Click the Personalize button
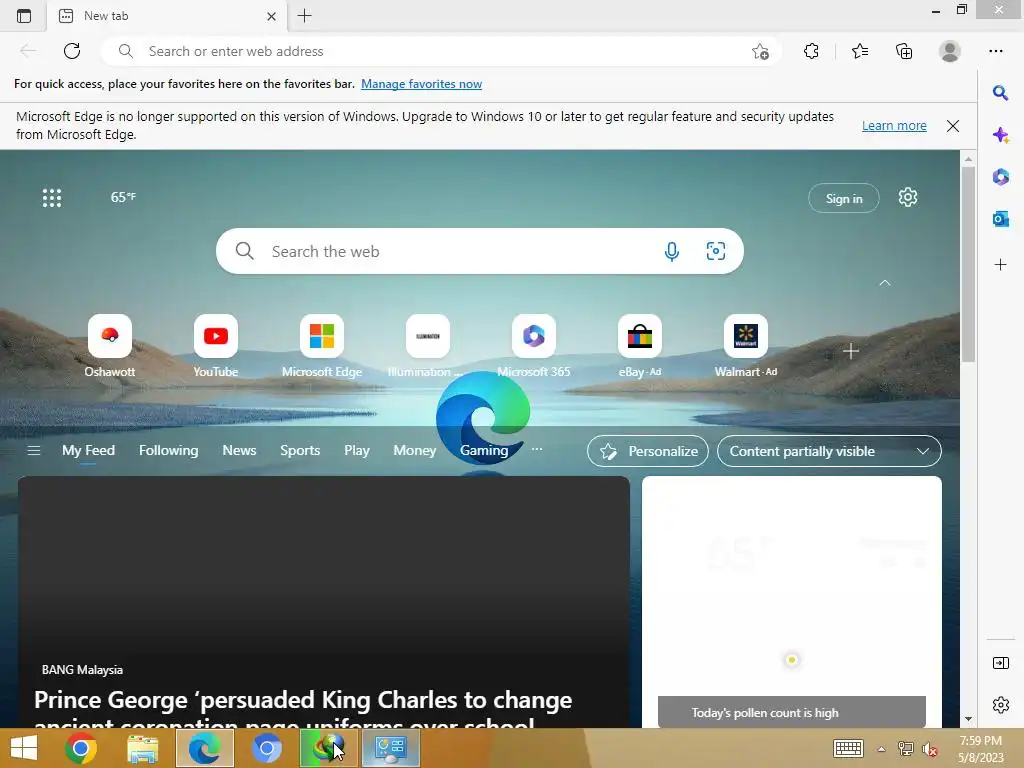 [648, 451]
